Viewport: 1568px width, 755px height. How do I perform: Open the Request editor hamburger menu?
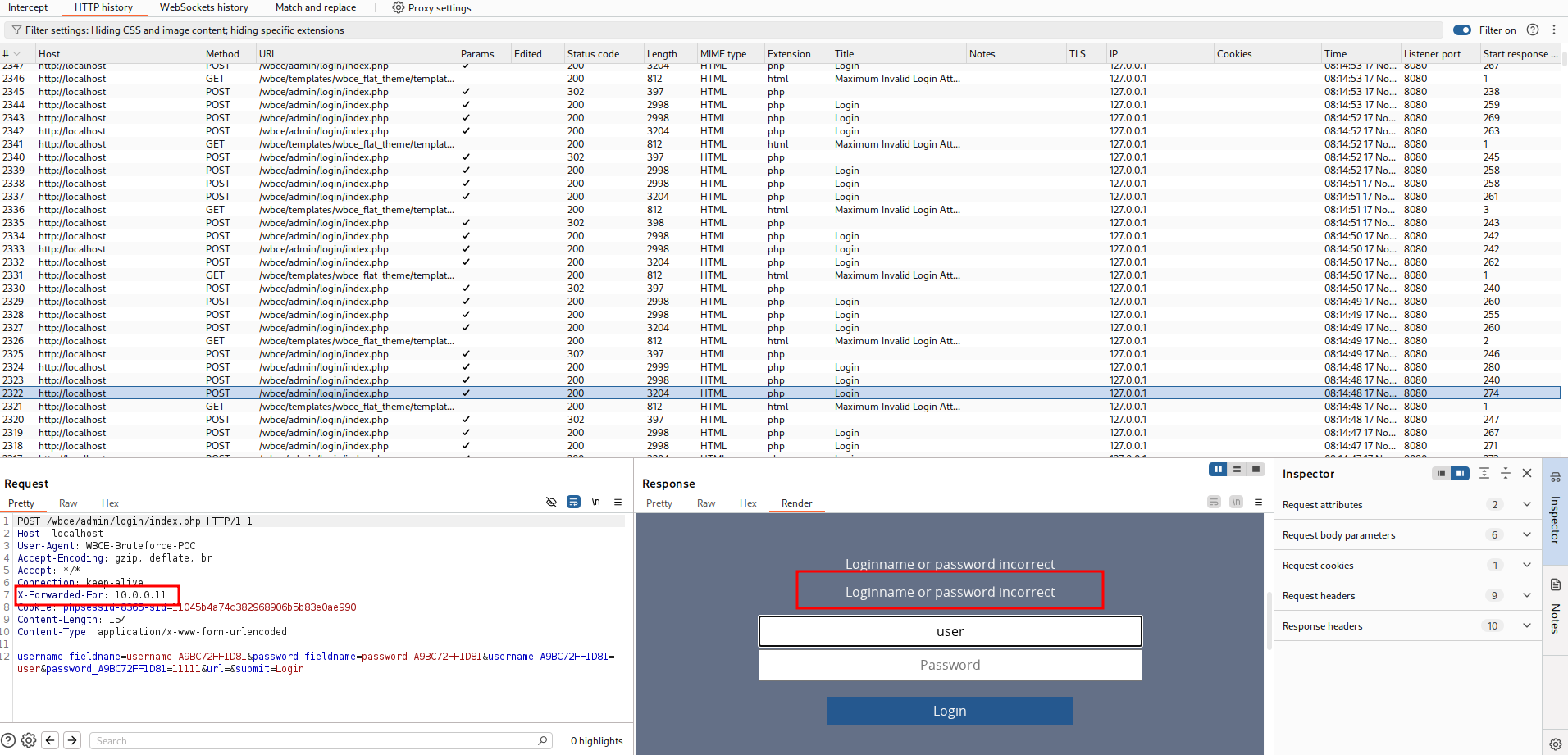618,502
